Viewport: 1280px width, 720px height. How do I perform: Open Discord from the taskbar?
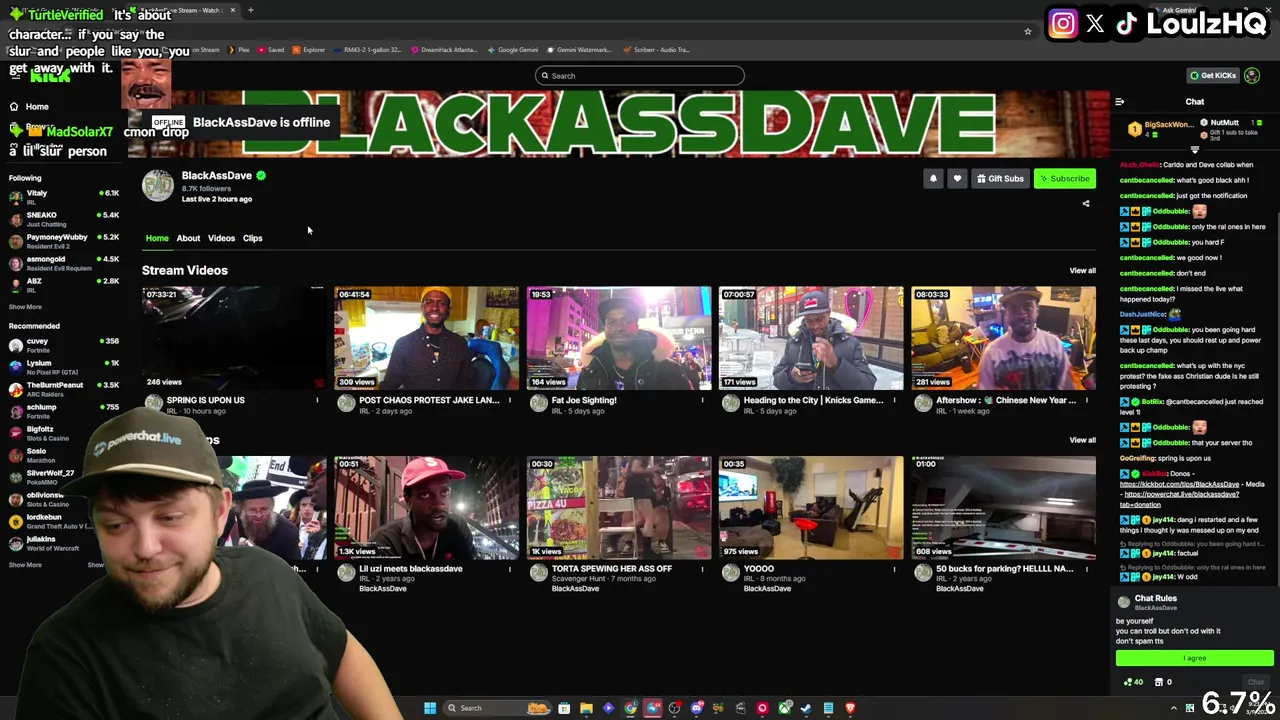pyautogui.click(x=696, y=708)
